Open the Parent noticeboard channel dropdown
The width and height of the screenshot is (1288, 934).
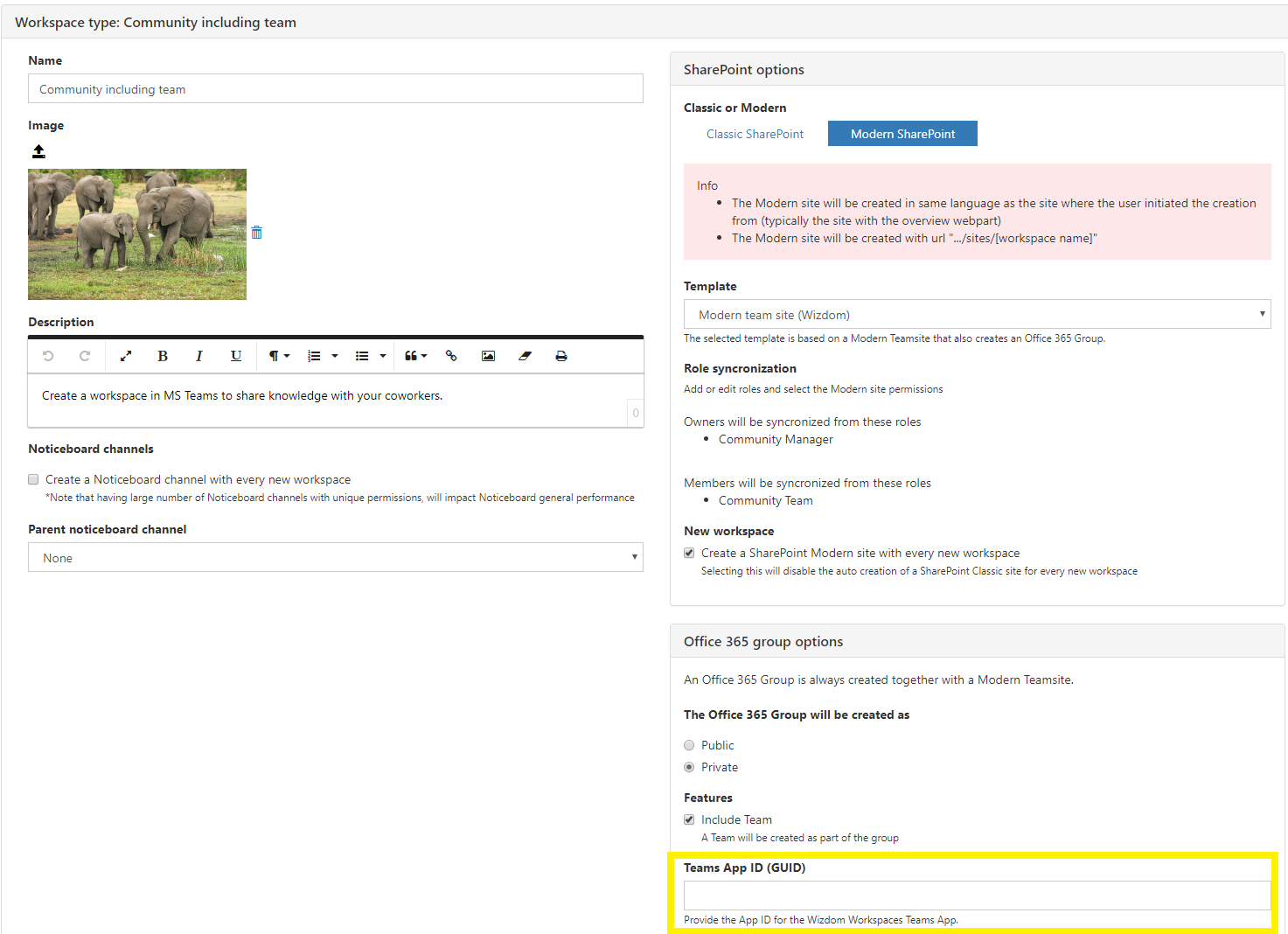(x=336, y=557)
